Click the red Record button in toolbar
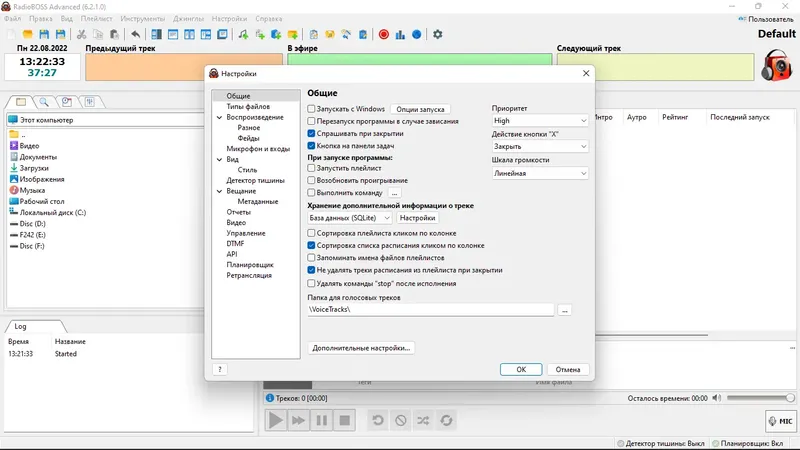800x450 pixels. click(384, 34)
